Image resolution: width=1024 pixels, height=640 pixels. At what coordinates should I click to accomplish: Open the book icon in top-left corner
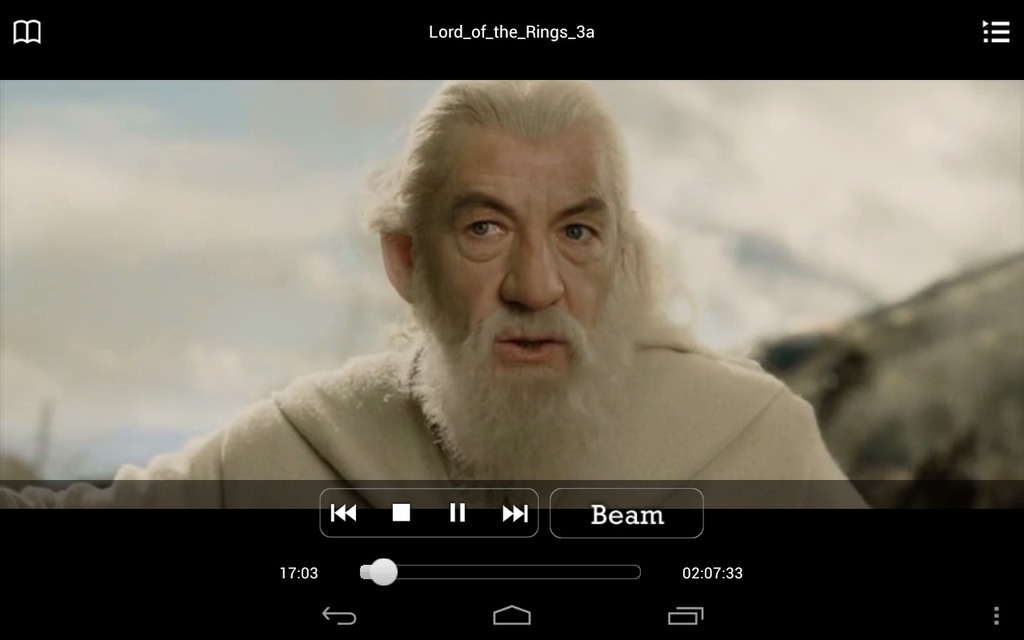(27, 32)
